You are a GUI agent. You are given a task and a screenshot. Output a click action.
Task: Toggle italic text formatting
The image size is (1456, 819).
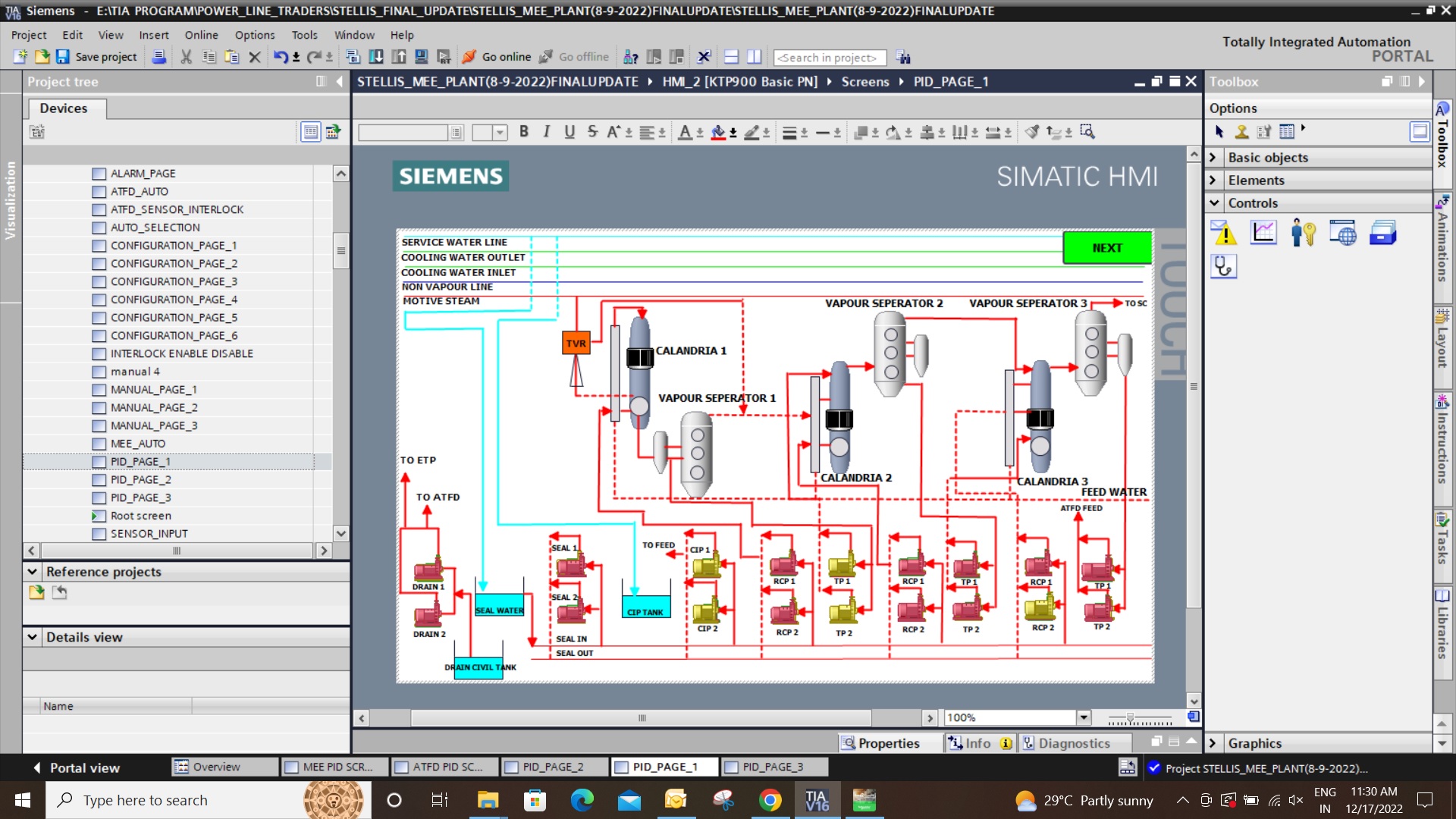coord(546,132)
